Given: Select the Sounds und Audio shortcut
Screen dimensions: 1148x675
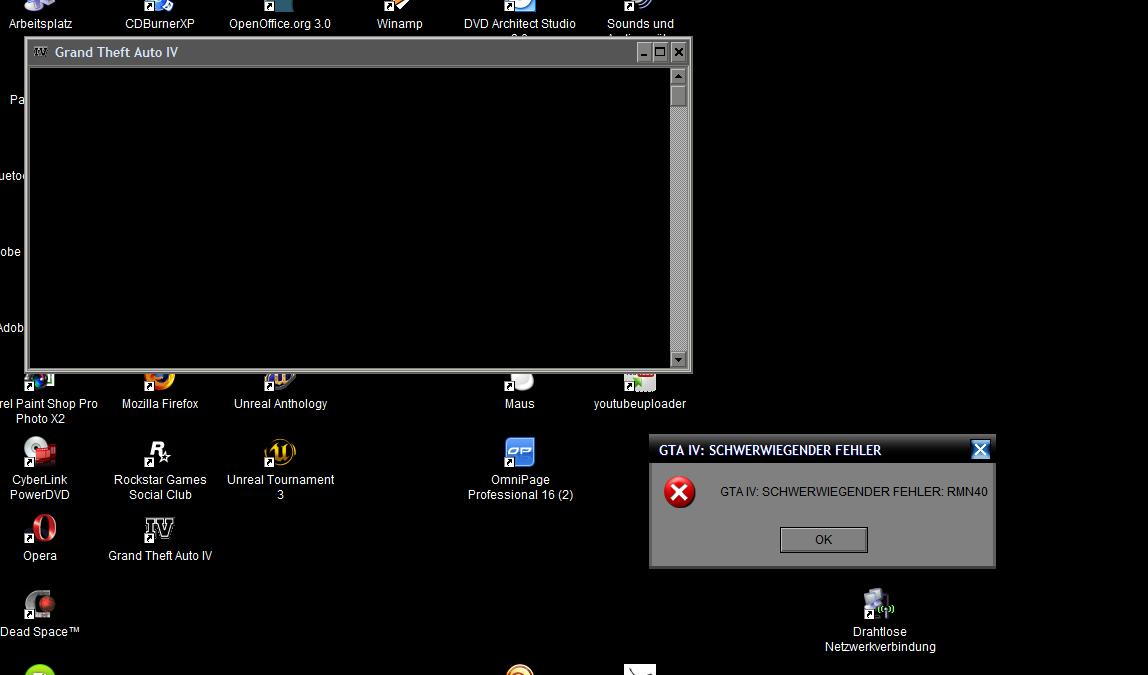Looking at the screenshot, I should coord(640,18).
